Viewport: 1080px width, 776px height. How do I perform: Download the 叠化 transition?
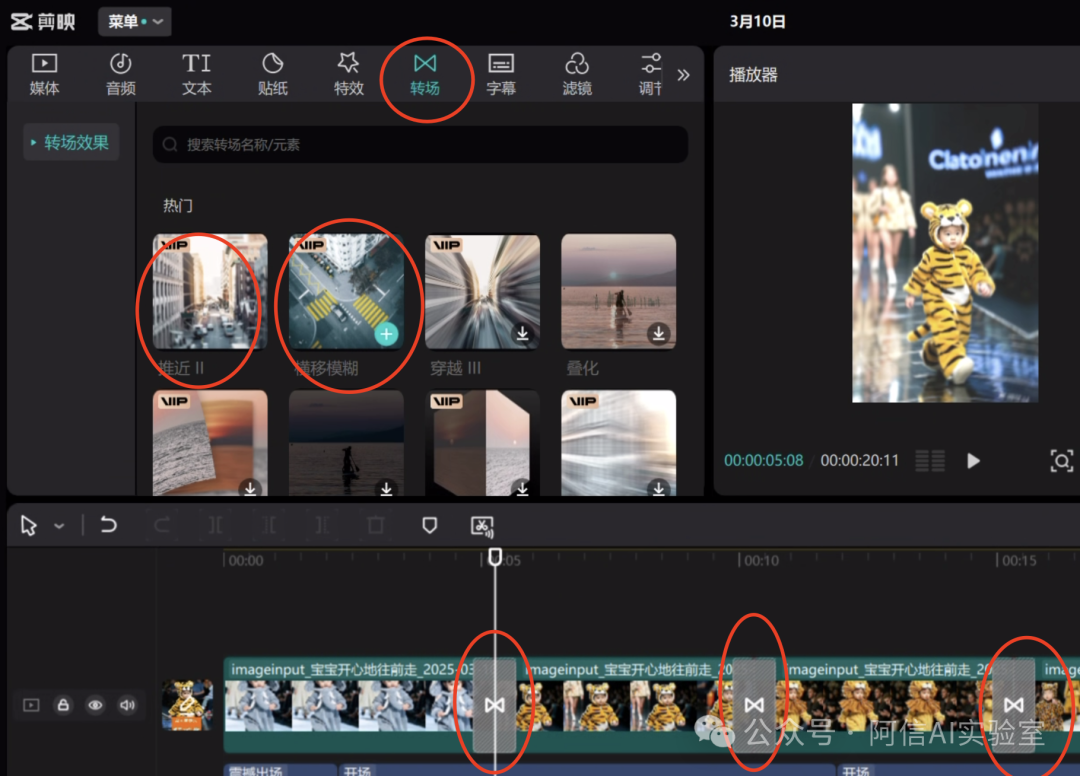pos(658,334)
